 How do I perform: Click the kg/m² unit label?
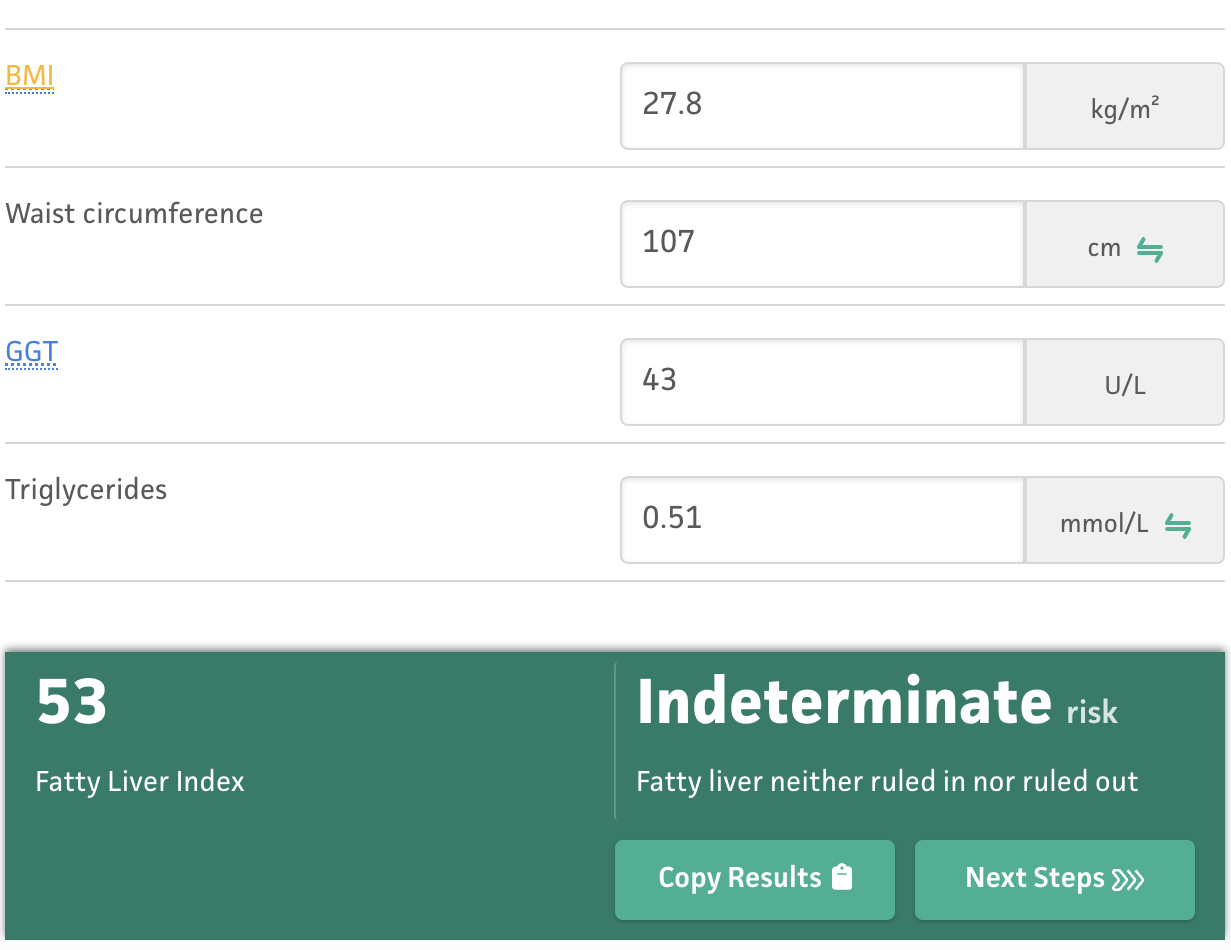pos(1125,107)
